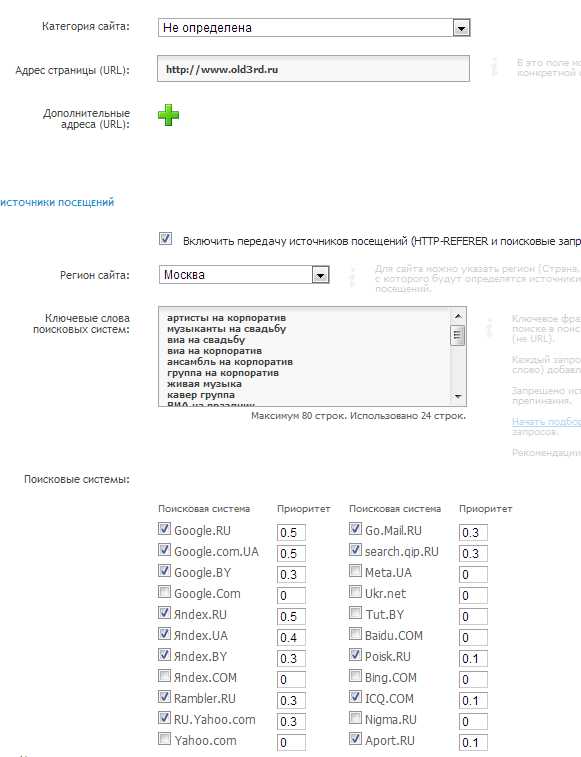Uncheck the Яndex.BY checkbox

pos(164,655)
